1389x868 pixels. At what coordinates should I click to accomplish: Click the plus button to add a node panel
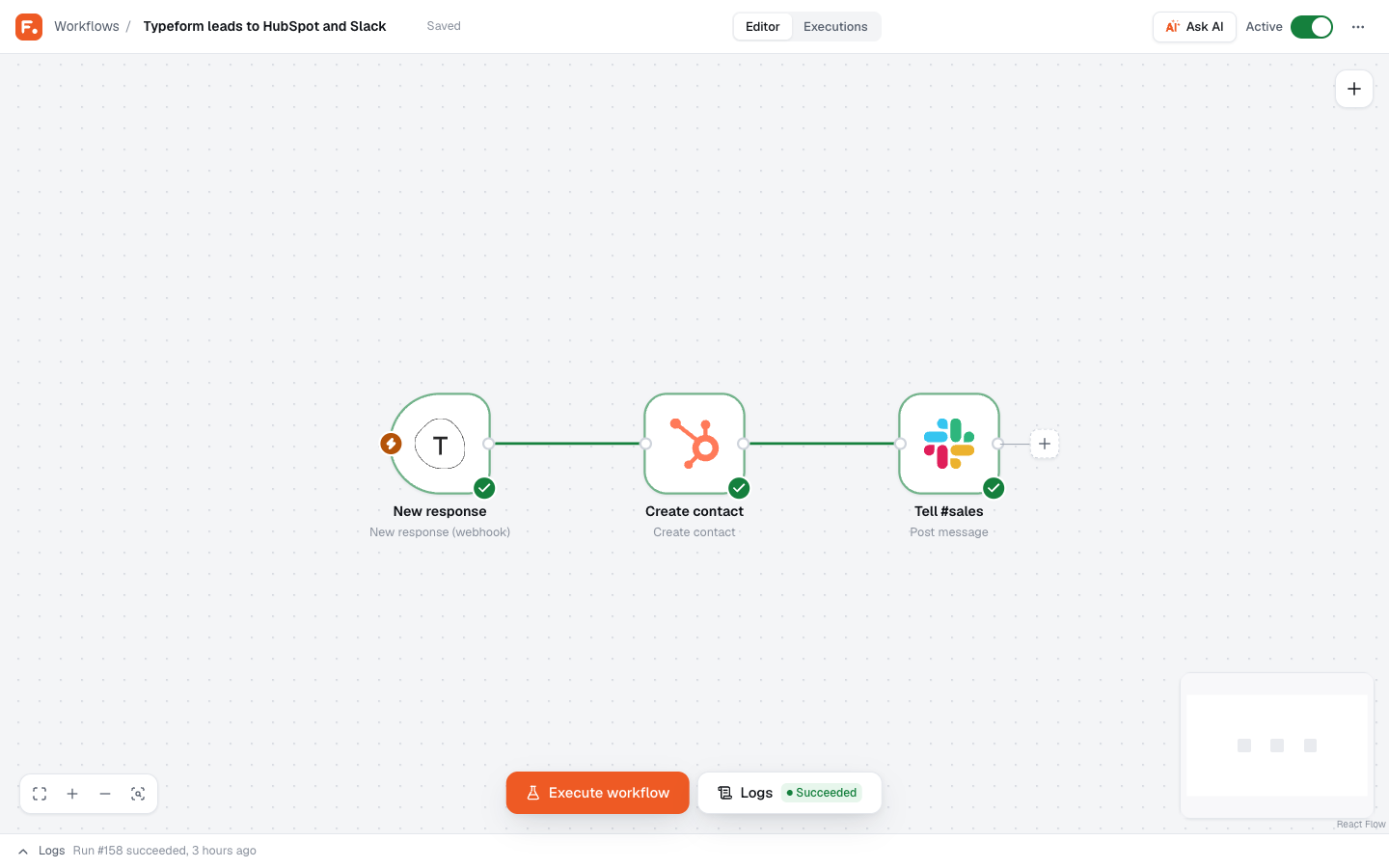pos(1354,89)
